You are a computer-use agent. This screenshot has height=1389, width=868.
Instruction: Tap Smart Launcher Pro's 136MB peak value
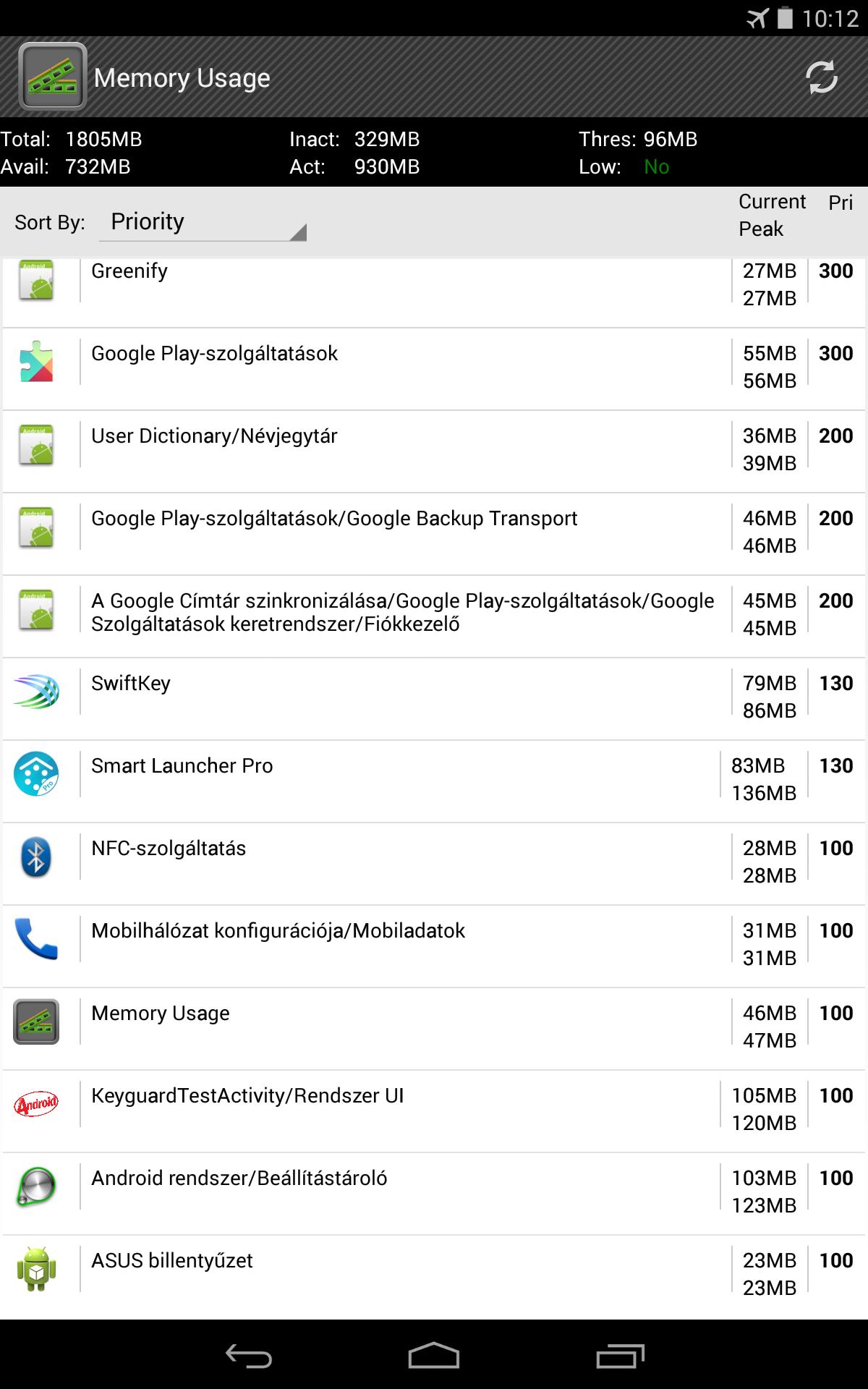(x=764, y=793)
